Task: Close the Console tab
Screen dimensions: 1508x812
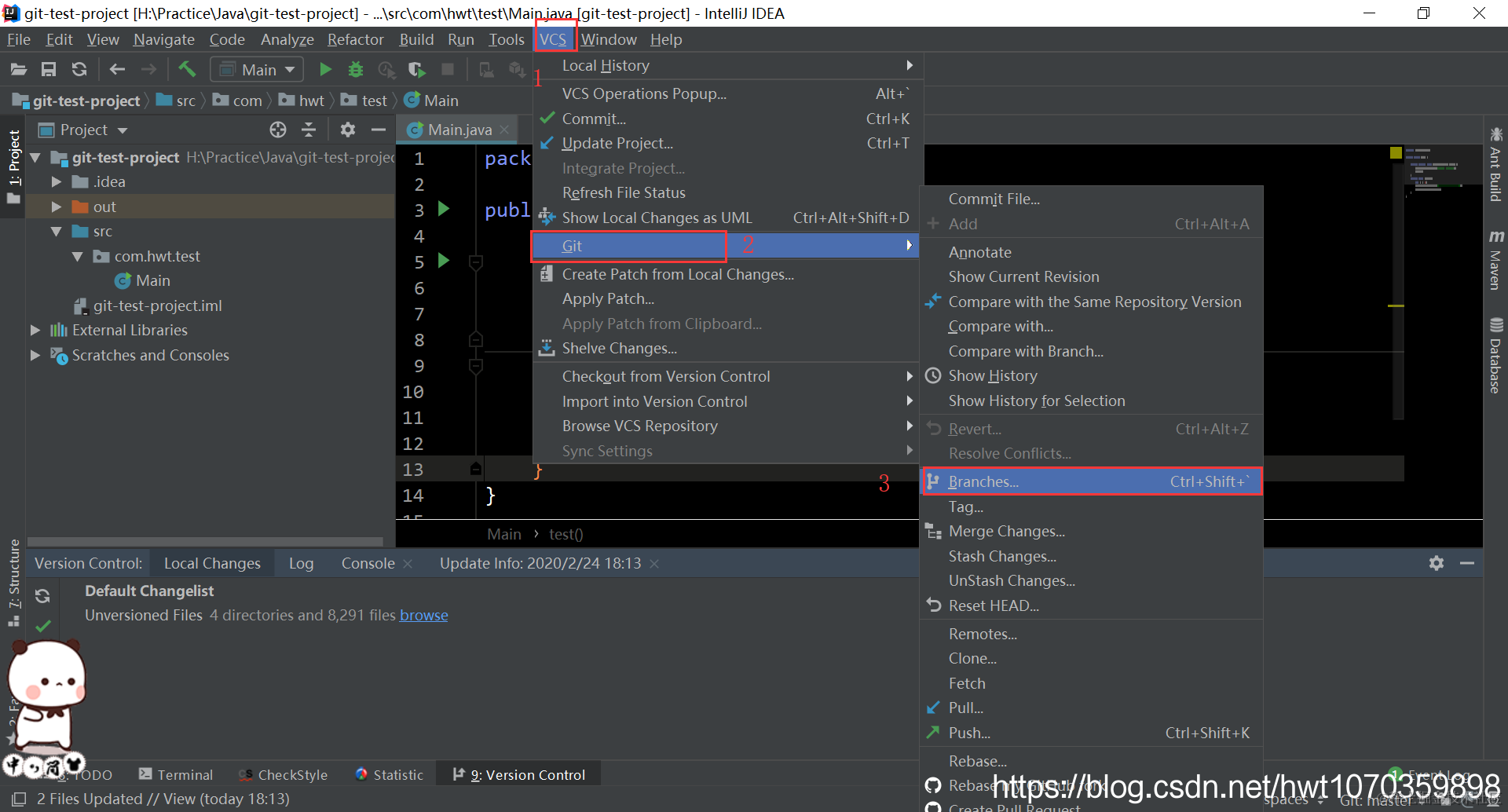Action: [x=408, y=564]
